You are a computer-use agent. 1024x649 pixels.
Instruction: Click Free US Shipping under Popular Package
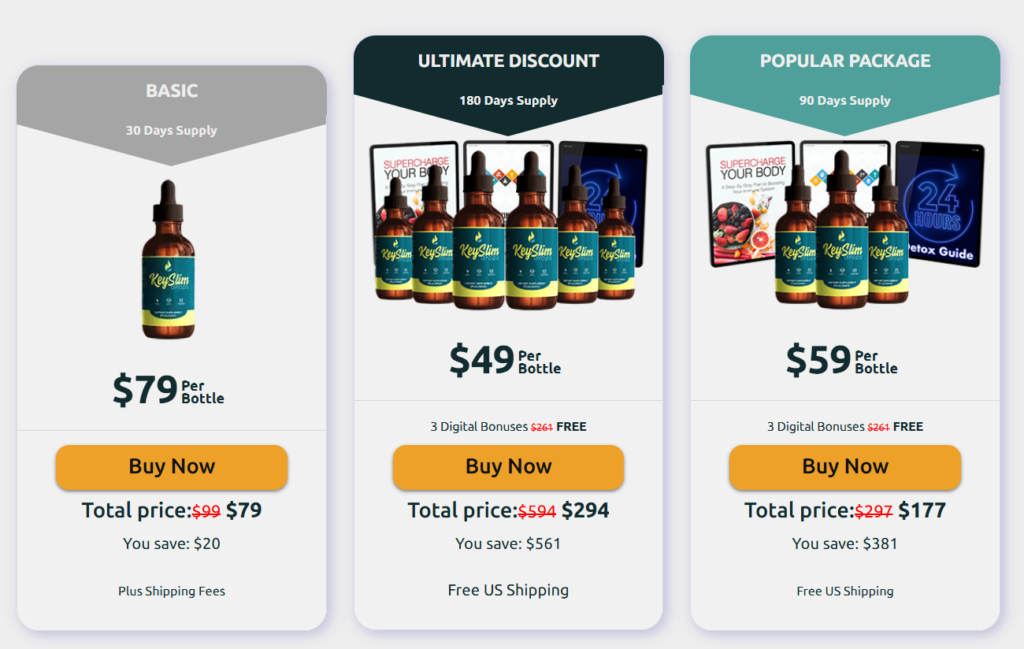coord(845,591)
